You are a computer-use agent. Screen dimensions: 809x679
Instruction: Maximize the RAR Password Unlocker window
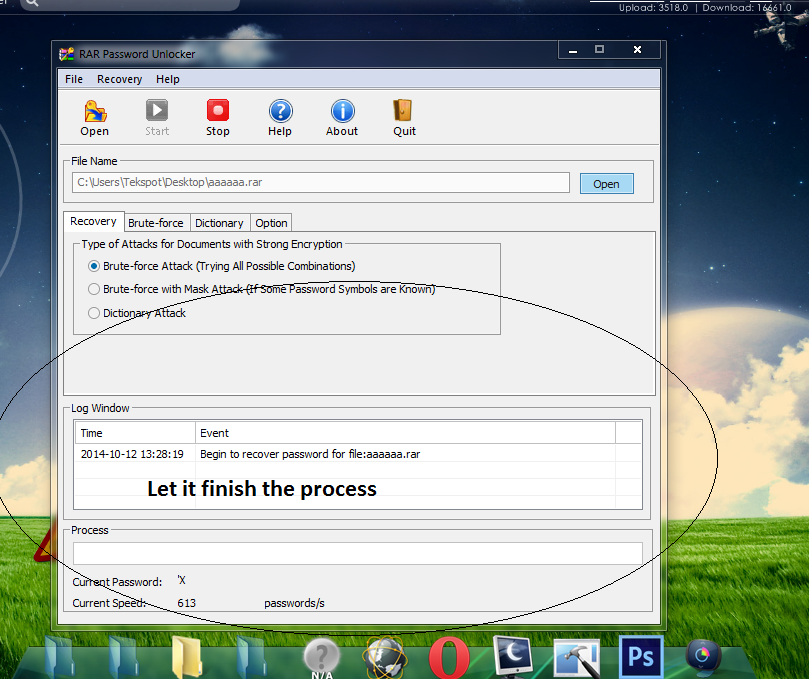coord(599,50)
